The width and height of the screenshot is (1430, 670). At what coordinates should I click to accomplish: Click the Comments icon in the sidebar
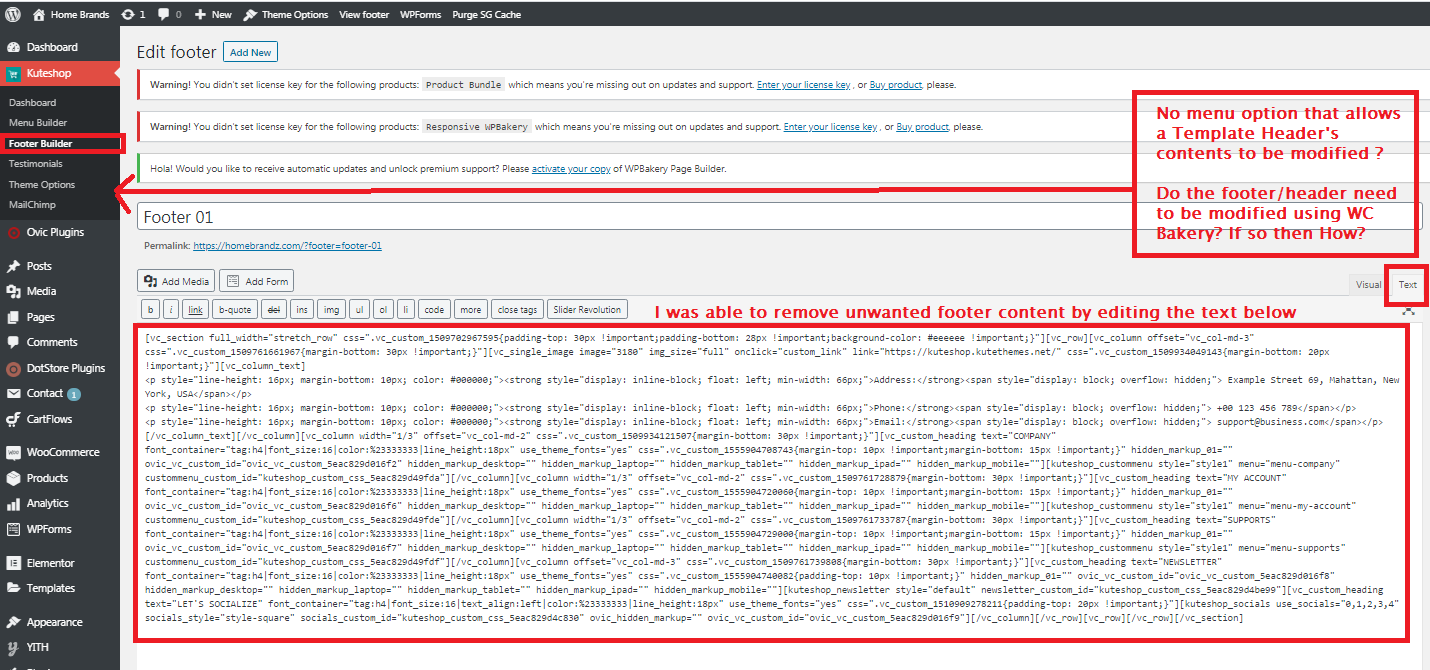tap(13, 342)
